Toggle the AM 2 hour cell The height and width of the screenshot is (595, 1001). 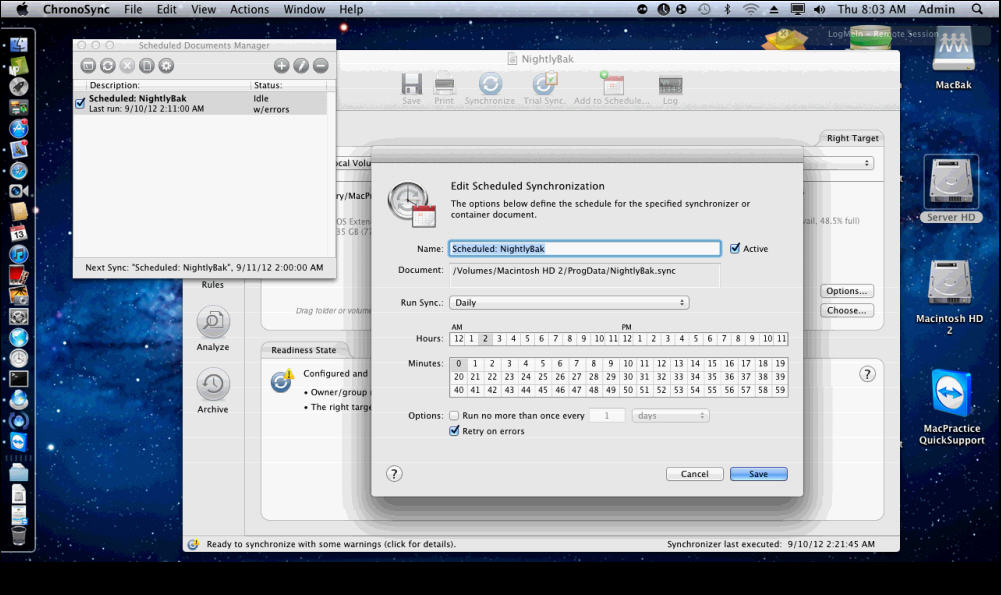(x=485, y=339)
